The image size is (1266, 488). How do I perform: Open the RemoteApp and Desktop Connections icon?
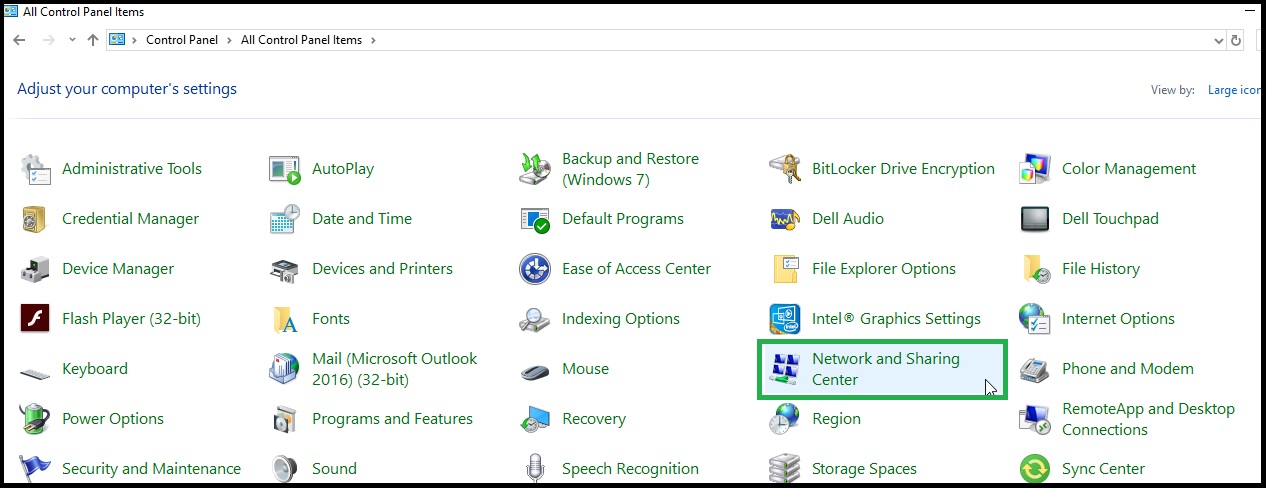coord(1035,419)
